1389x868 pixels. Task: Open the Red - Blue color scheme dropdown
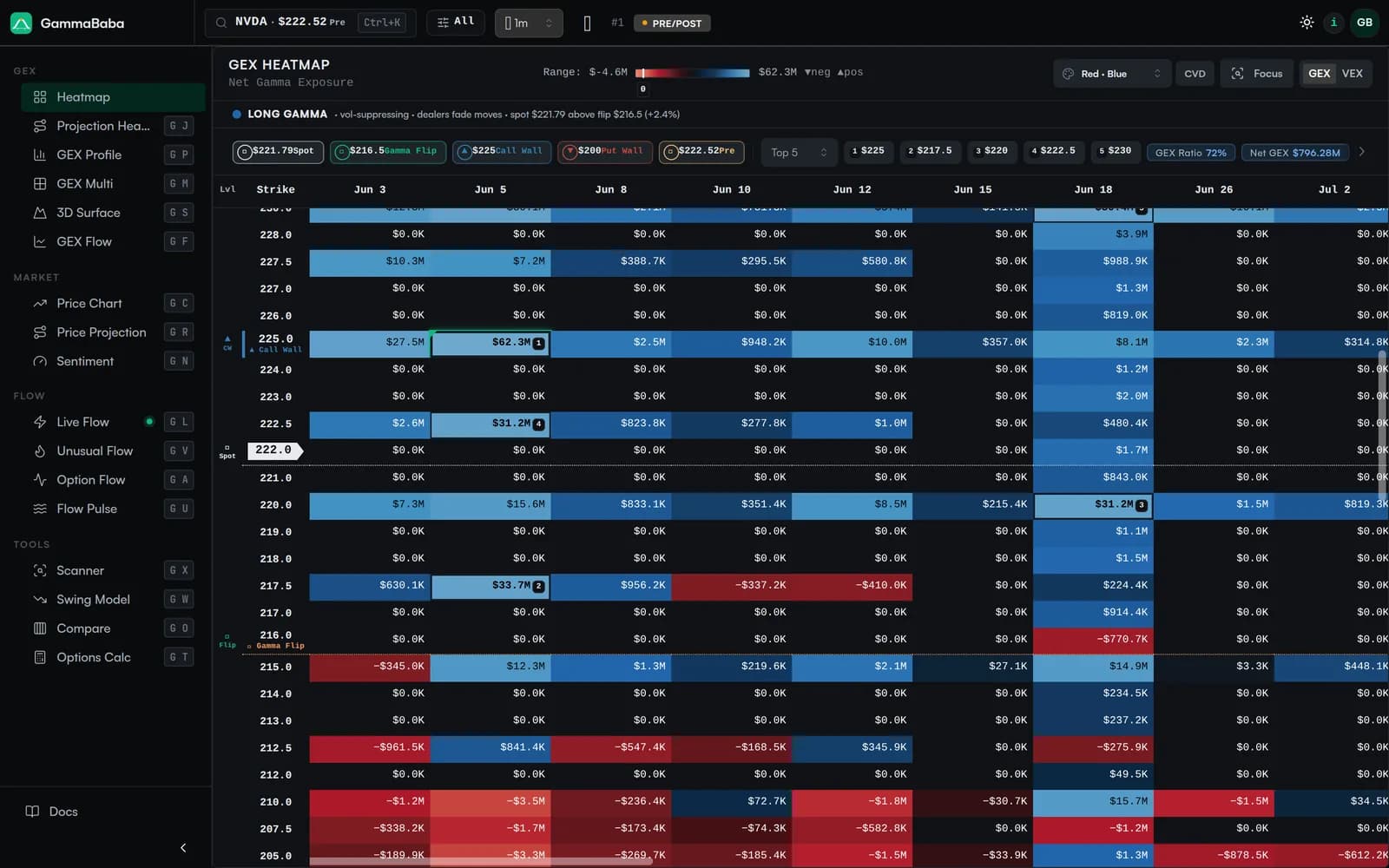[x=1112, y=74]
